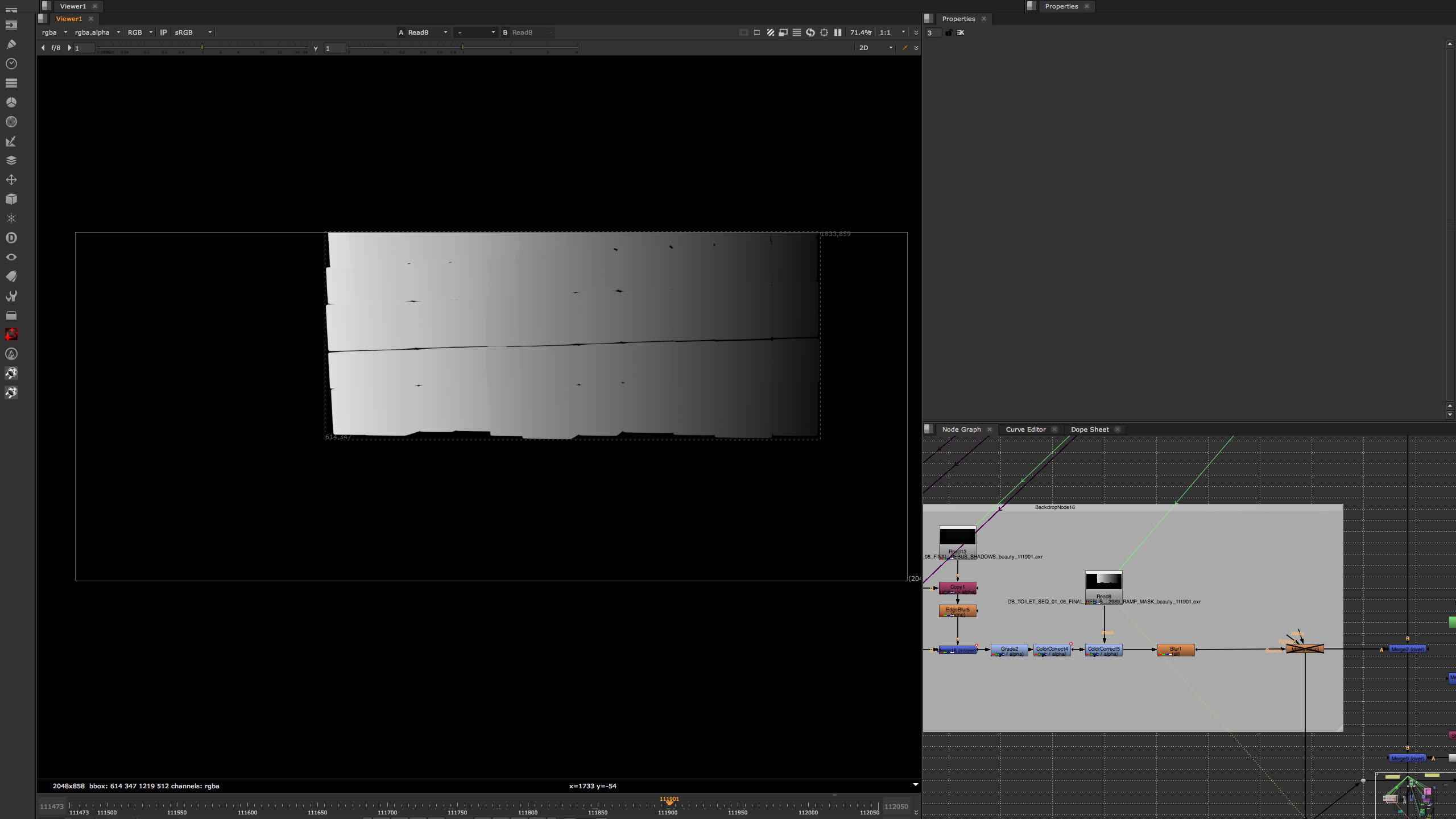Open the 2D view mode dropdown

coord(876,48)
